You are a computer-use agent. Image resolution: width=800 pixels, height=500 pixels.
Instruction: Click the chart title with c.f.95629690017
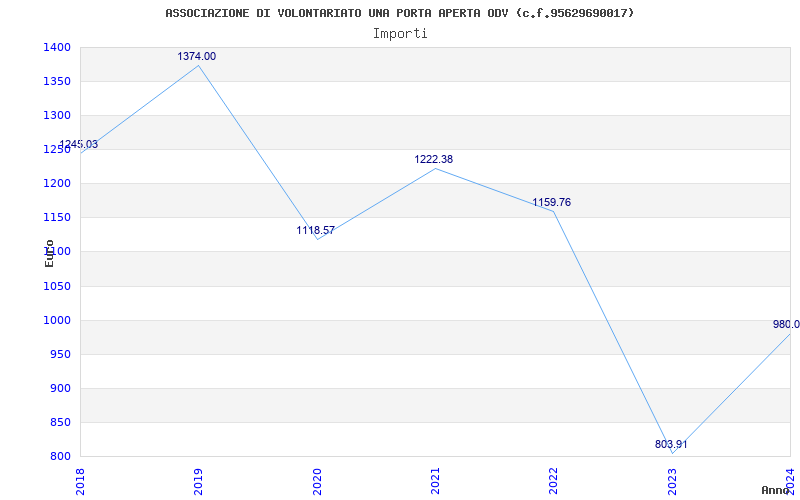point(399,13)
